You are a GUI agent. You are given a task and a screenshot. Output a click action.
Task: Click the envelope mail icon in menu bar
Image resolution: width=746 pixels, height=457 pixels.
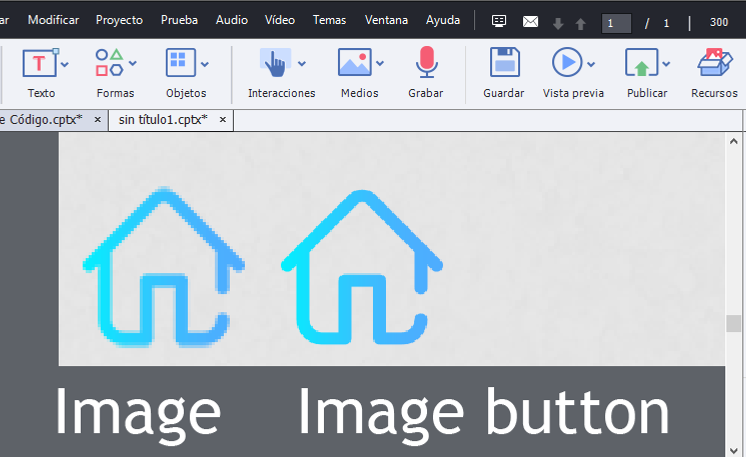(x=530, y=21)
